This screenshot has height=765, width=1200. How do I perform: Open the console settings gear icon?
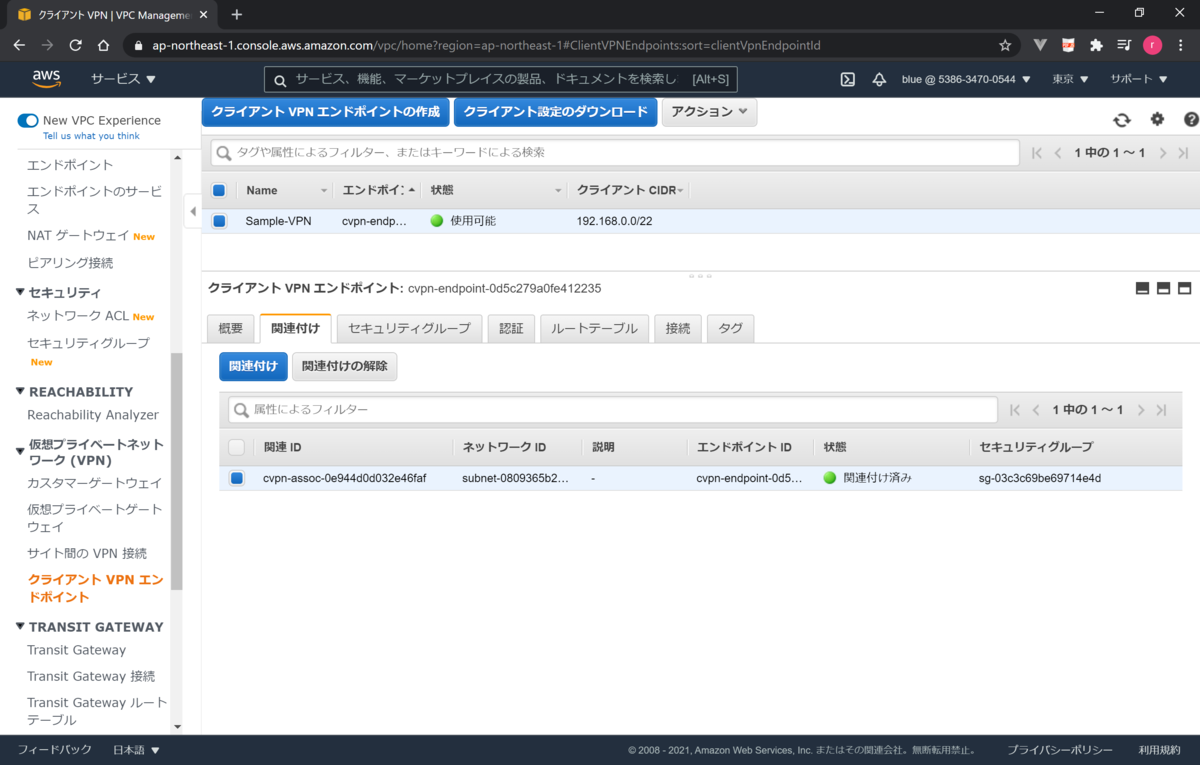pos(1157,119)
